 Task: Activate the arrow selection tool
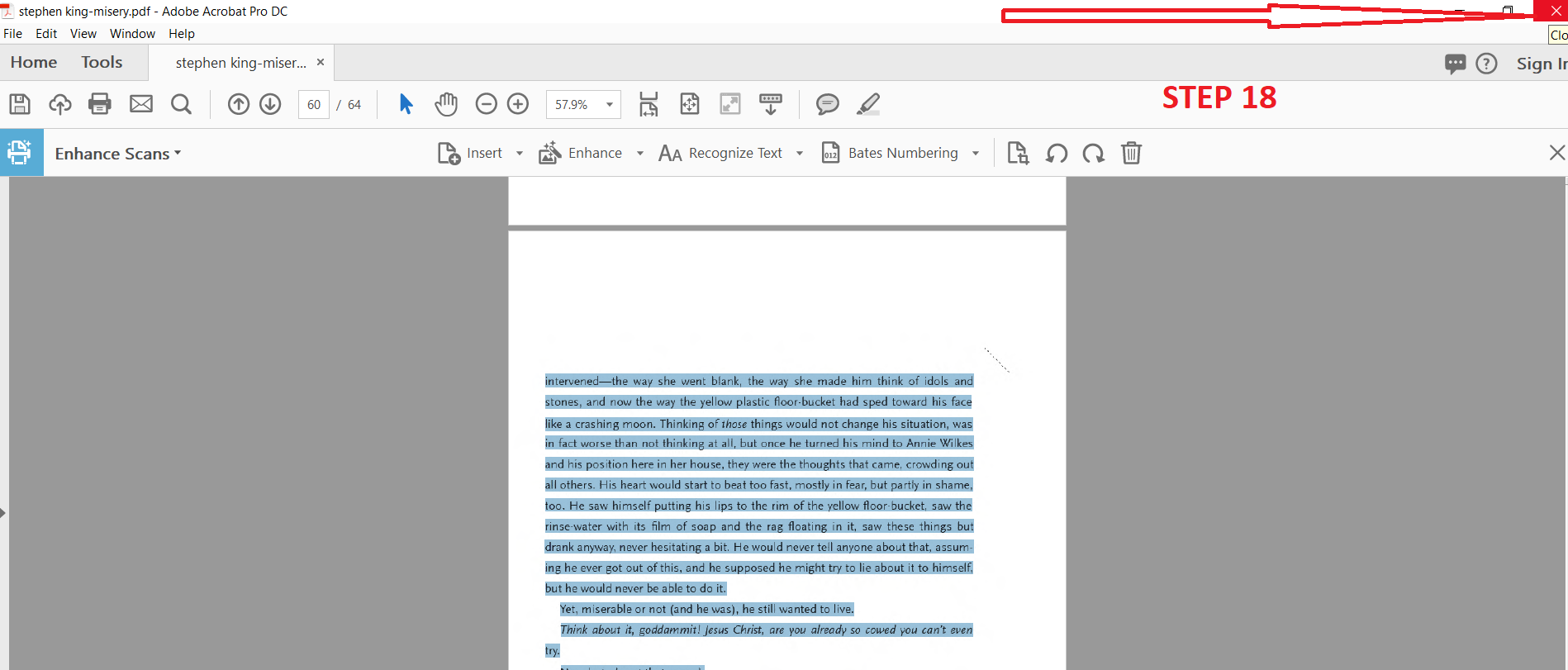click(406, 104)
